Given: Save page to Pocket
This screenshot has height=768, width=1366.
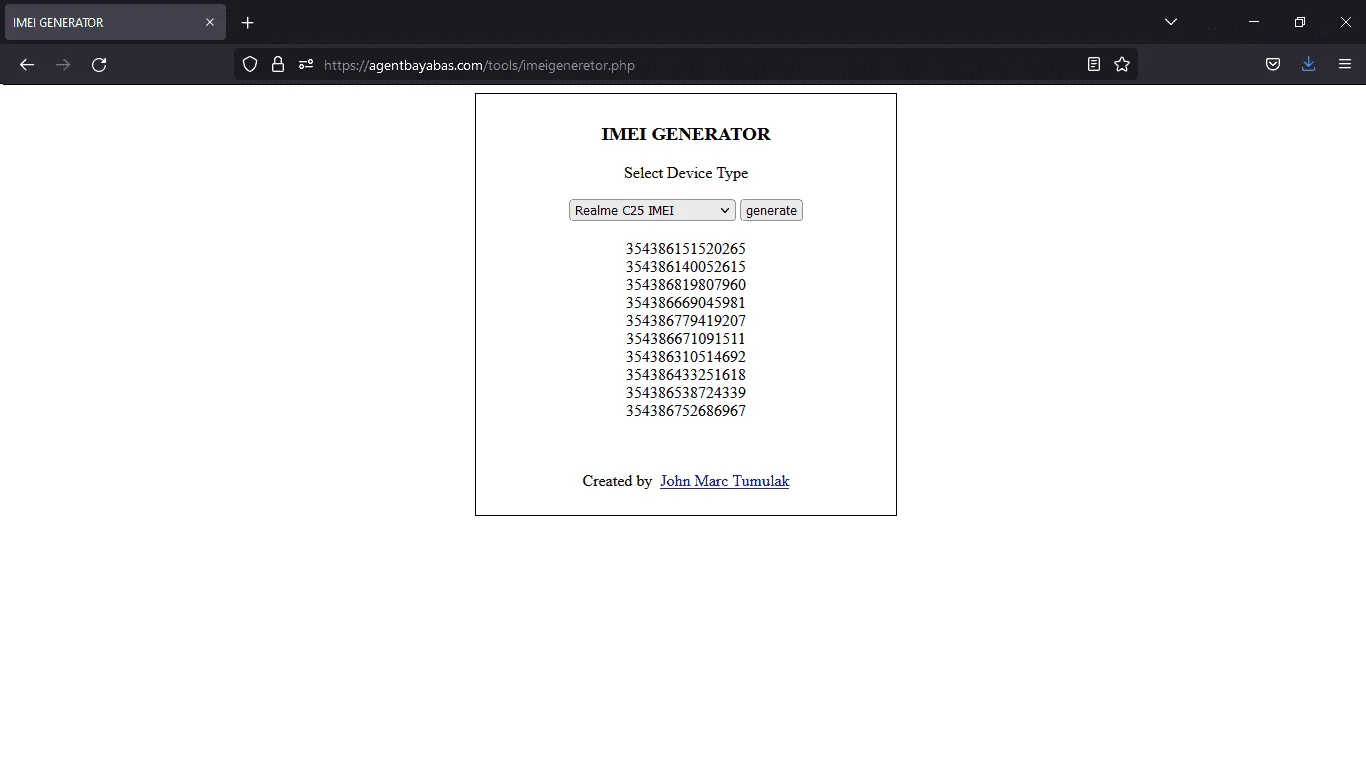Looking at the screenshot, I should (x=1273, y=64).
